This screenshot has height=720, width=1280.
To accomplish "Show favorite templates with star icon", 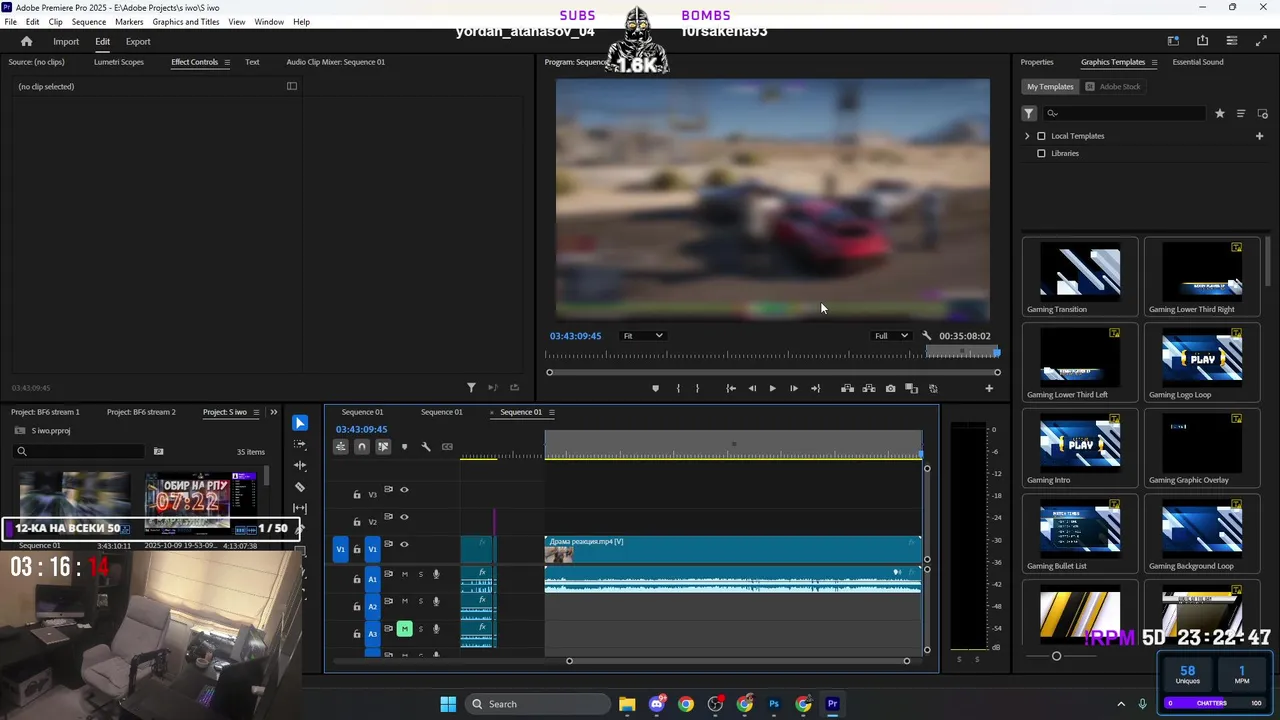I will pyautogui.click(x=1220, y=114).
